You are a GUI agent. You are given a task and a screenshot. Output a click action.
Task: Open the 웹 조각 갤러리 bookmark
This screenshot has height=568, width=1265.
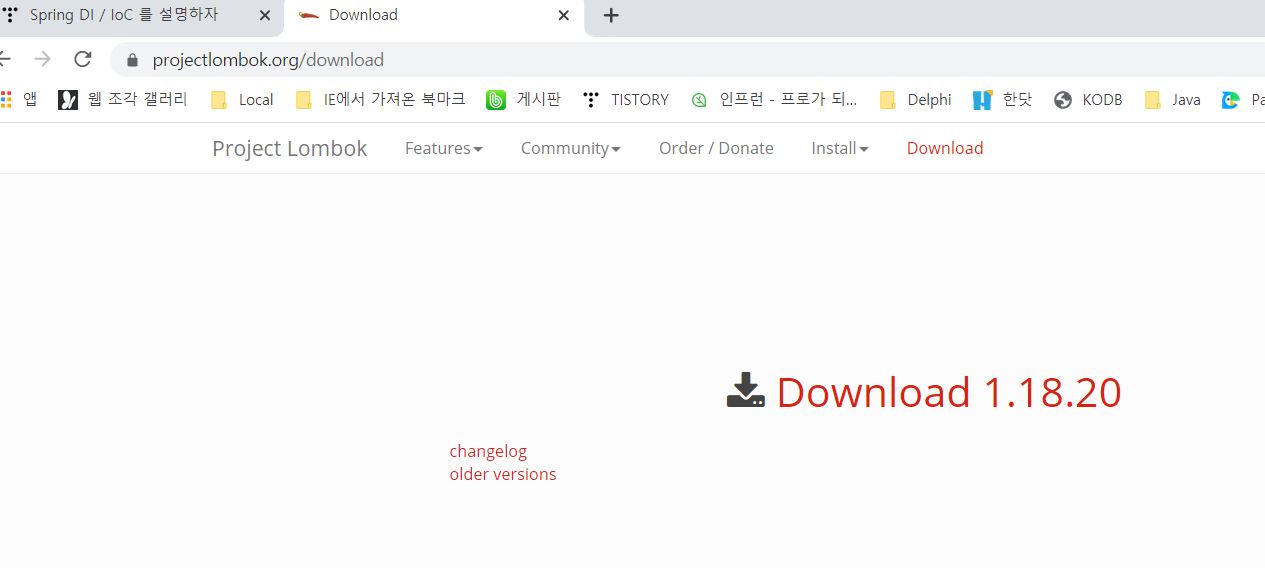click(123, 99)
